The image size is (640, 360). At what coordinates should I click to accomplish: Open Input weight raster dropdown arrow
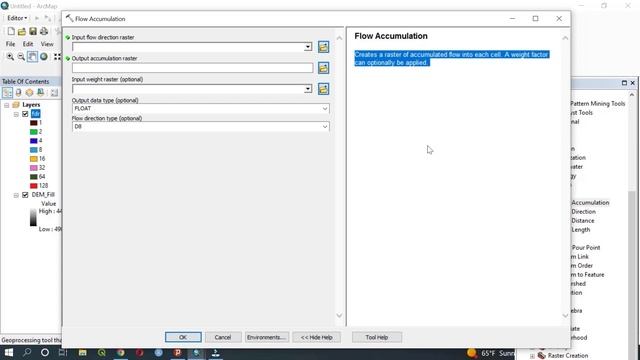tap(308, 89)
